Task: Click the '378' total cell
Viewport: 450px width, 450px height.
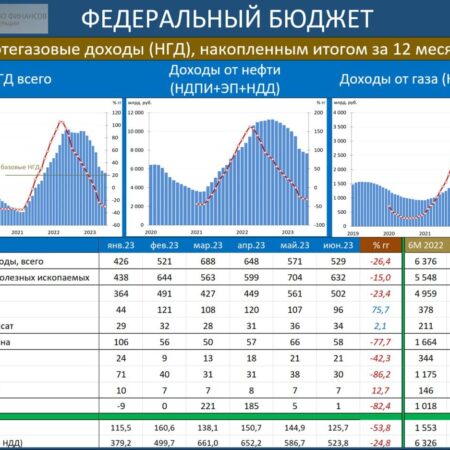Action: click(x=426, y=310)
